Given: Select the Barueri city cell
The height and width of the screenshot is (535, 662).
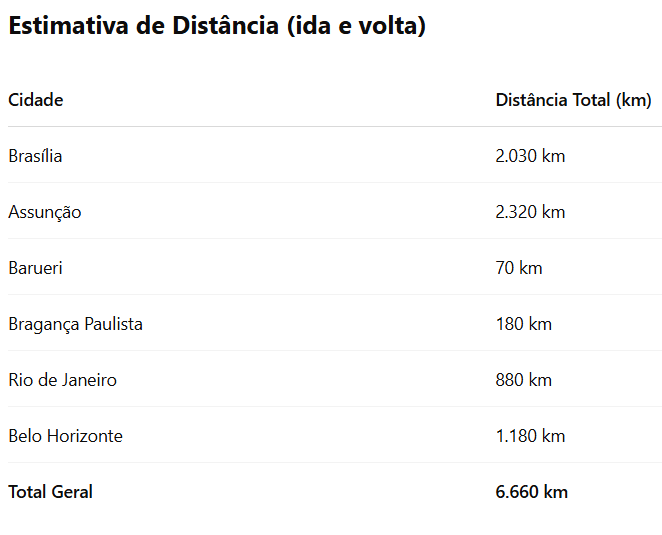Looking at the screenshot, I should pyautogui.click(x=36, y=268).
